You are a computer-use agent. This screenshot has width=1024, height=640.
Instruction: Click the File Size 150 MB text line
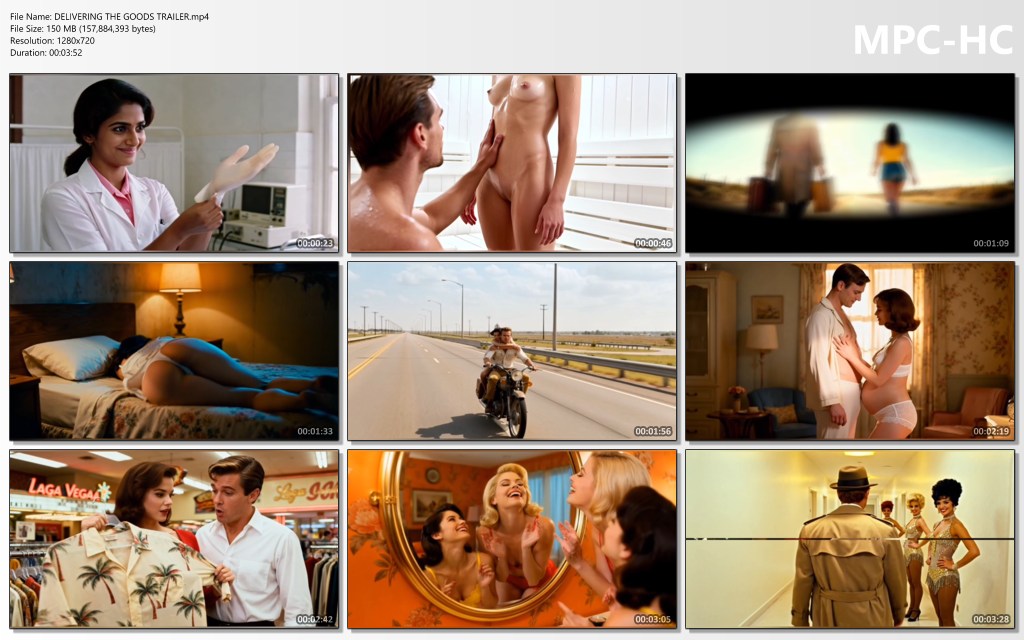pos(83,29)
